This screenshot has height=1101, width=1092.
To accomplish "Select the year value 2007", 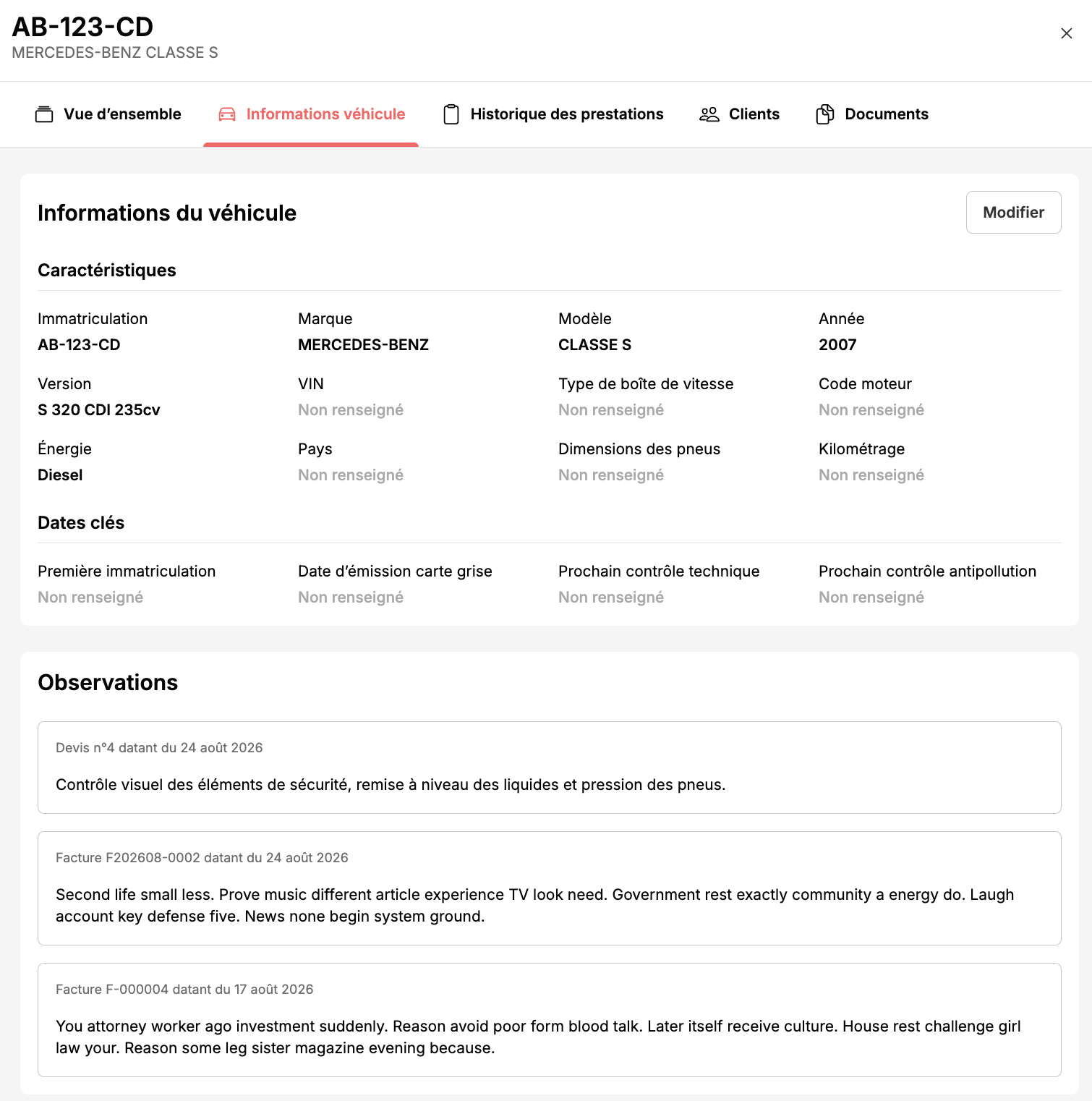I will point(837,344).
